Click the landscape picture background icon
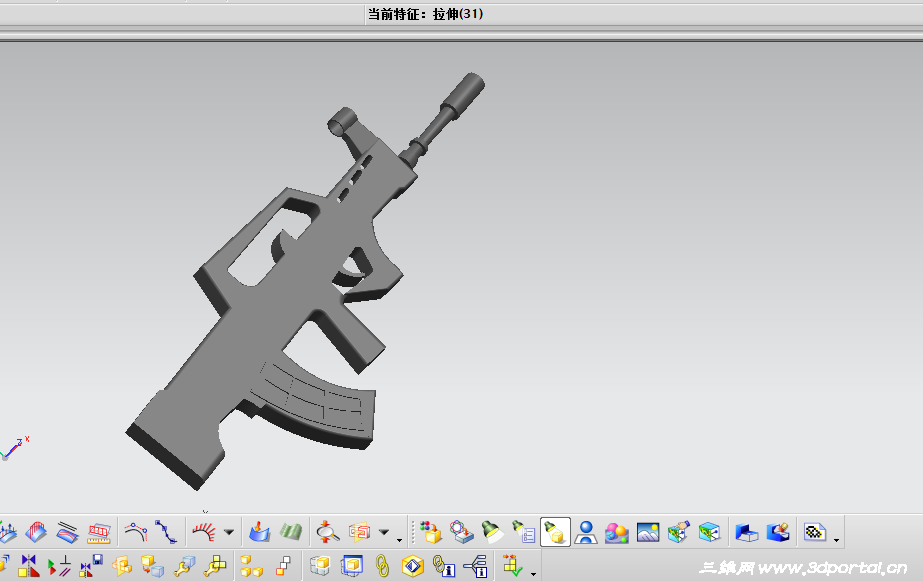 point(648,532)
